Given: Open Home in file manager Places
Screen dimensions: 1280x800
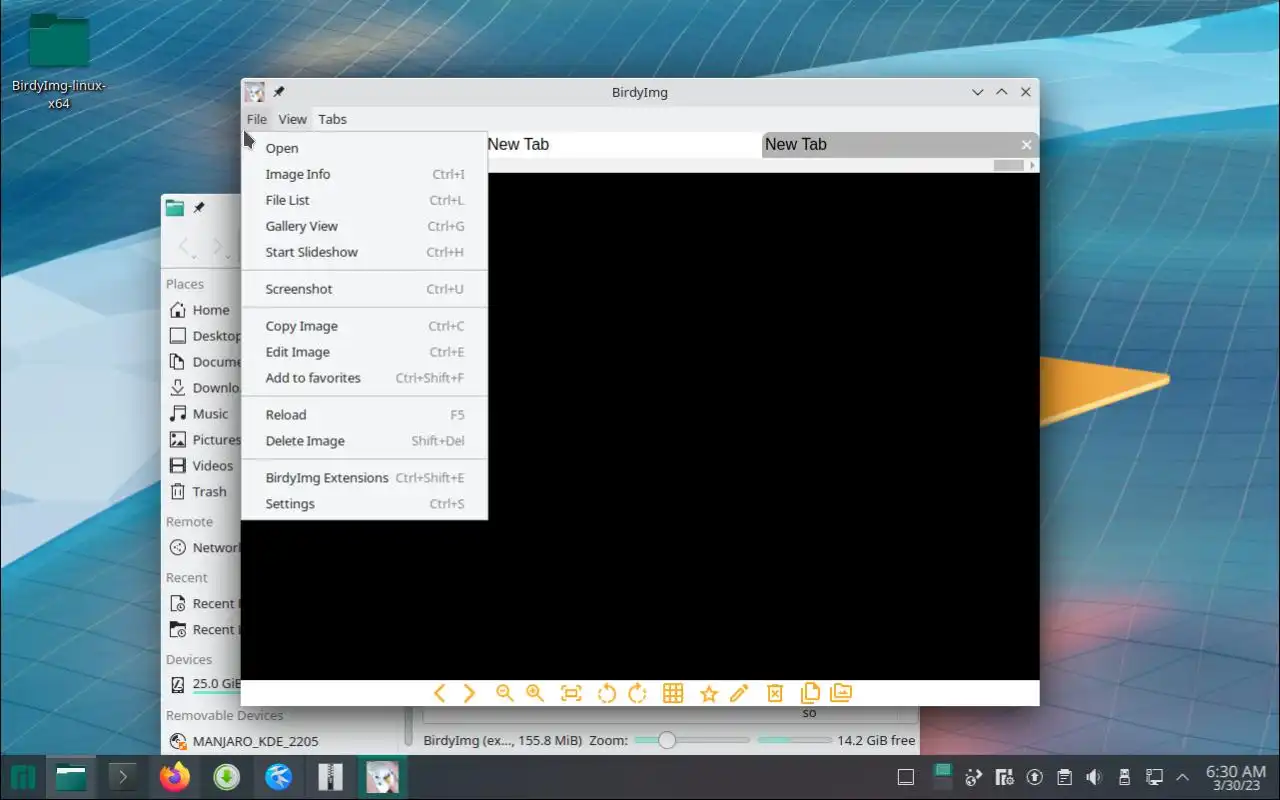Looking at the screenshot, I should pyautogui.click(x=200, y=310).
